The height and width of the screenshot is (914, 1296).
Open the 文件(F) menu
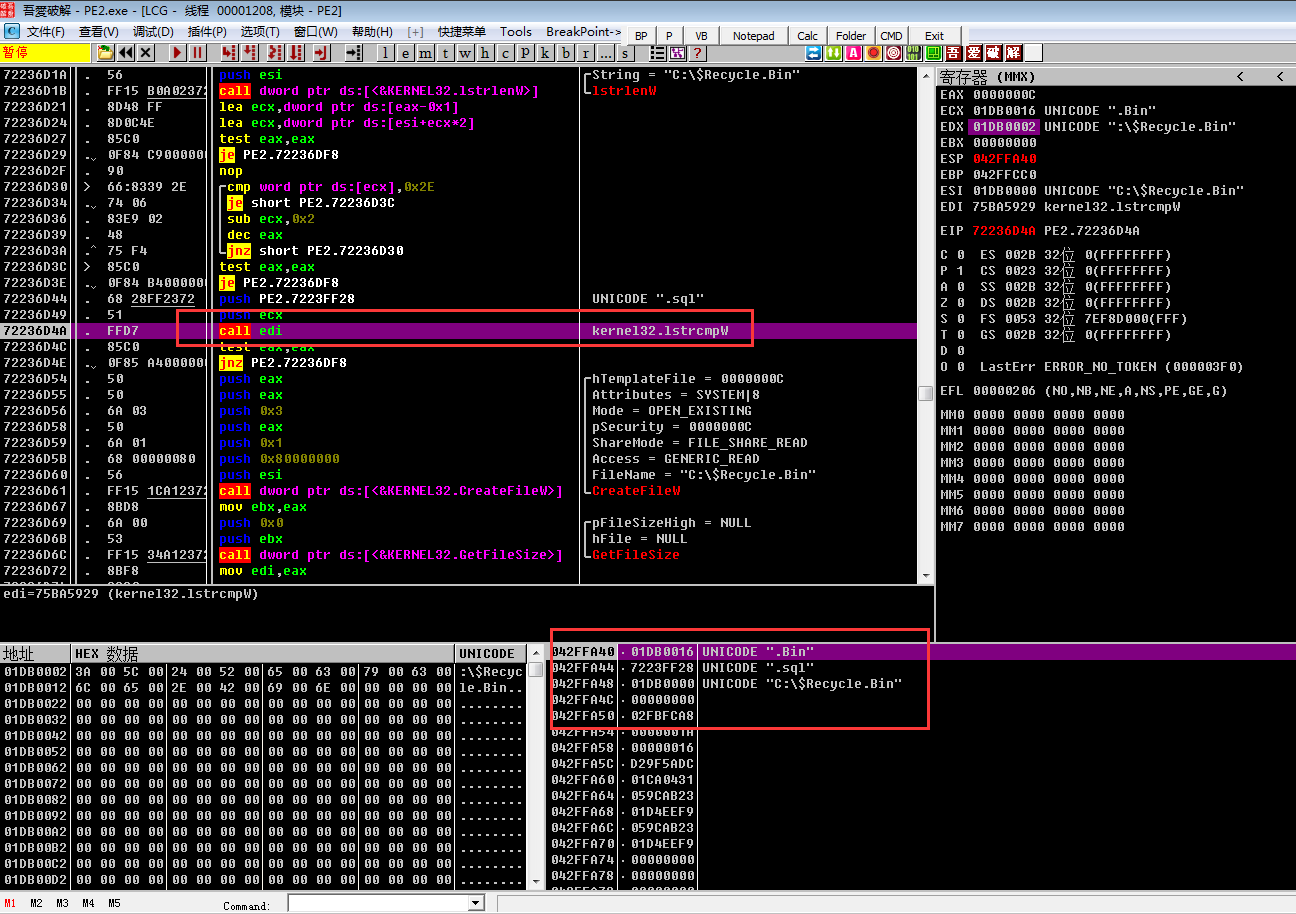(x=46, y=32)
